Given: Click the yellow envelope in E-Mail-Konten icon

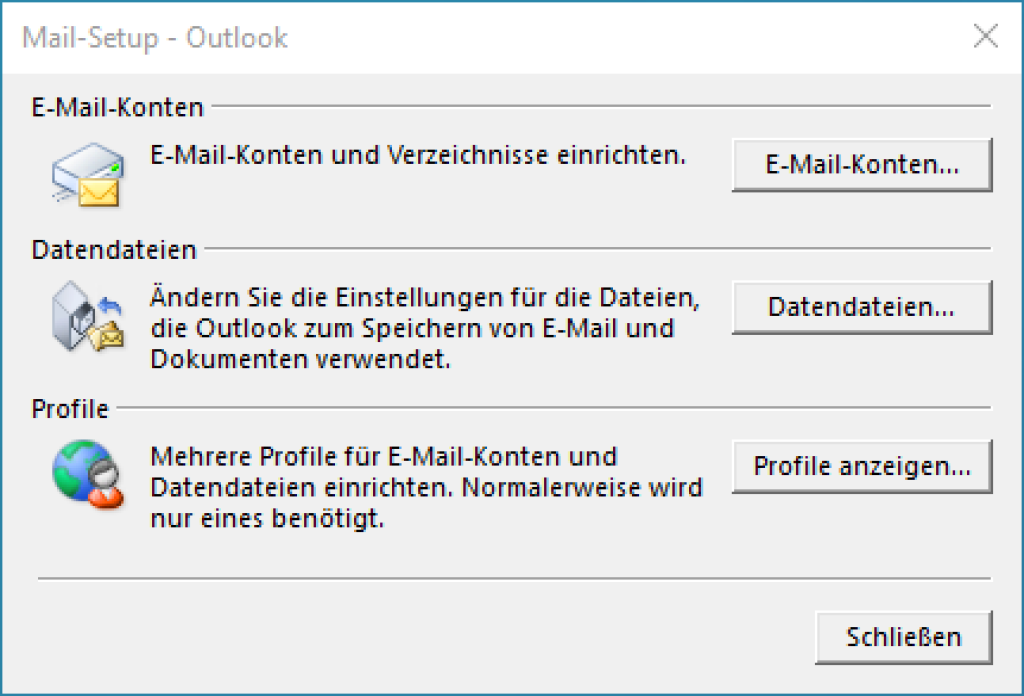Looking at the screenshot, I should click(99, 193).
